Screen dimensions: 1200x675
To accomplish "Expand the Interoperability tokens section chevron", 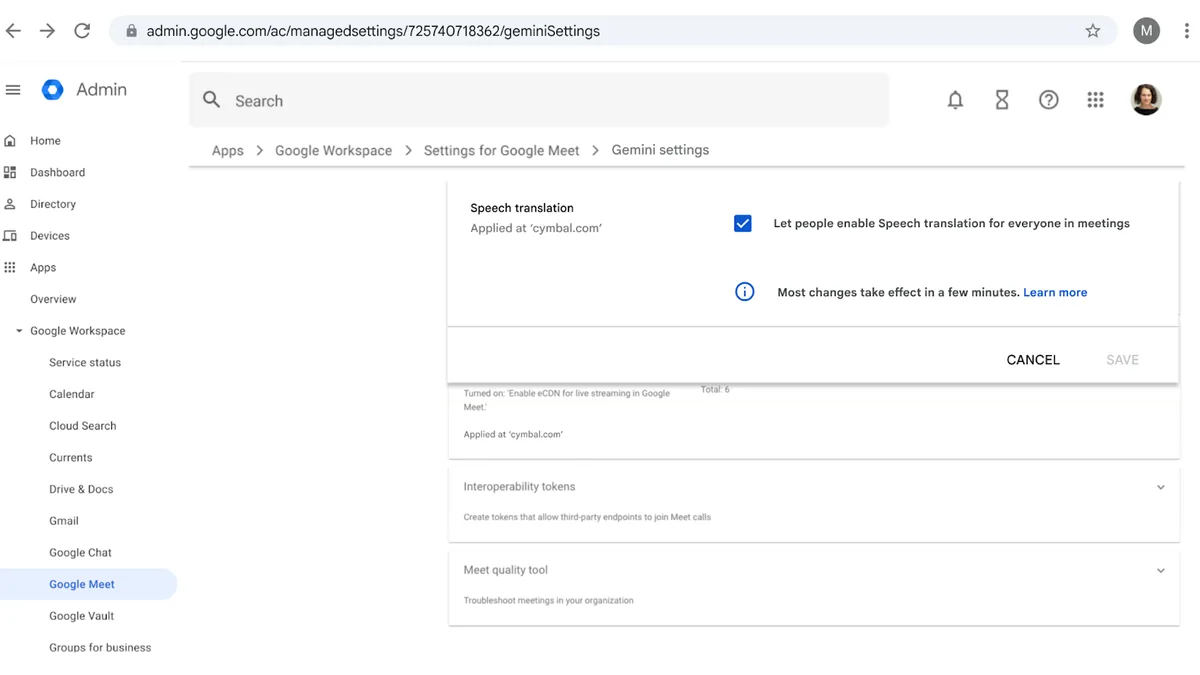I will [x=1161, y=487].
